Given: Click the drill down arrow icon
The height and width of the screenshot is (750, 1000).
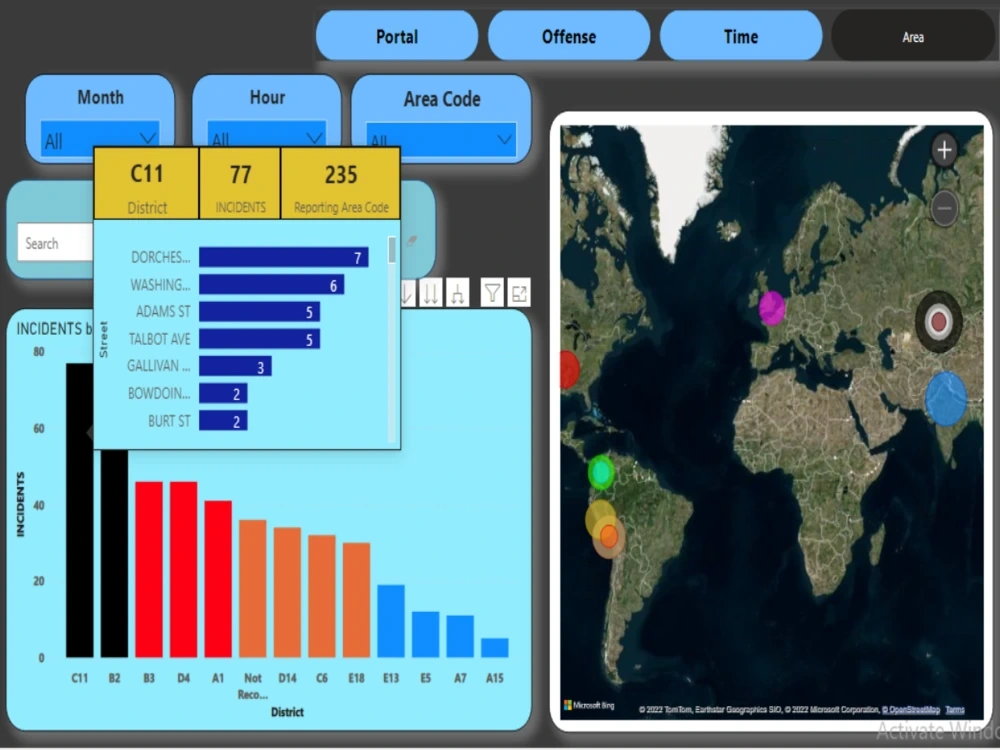Looking at the screenshot, I should tap(406, 293).
